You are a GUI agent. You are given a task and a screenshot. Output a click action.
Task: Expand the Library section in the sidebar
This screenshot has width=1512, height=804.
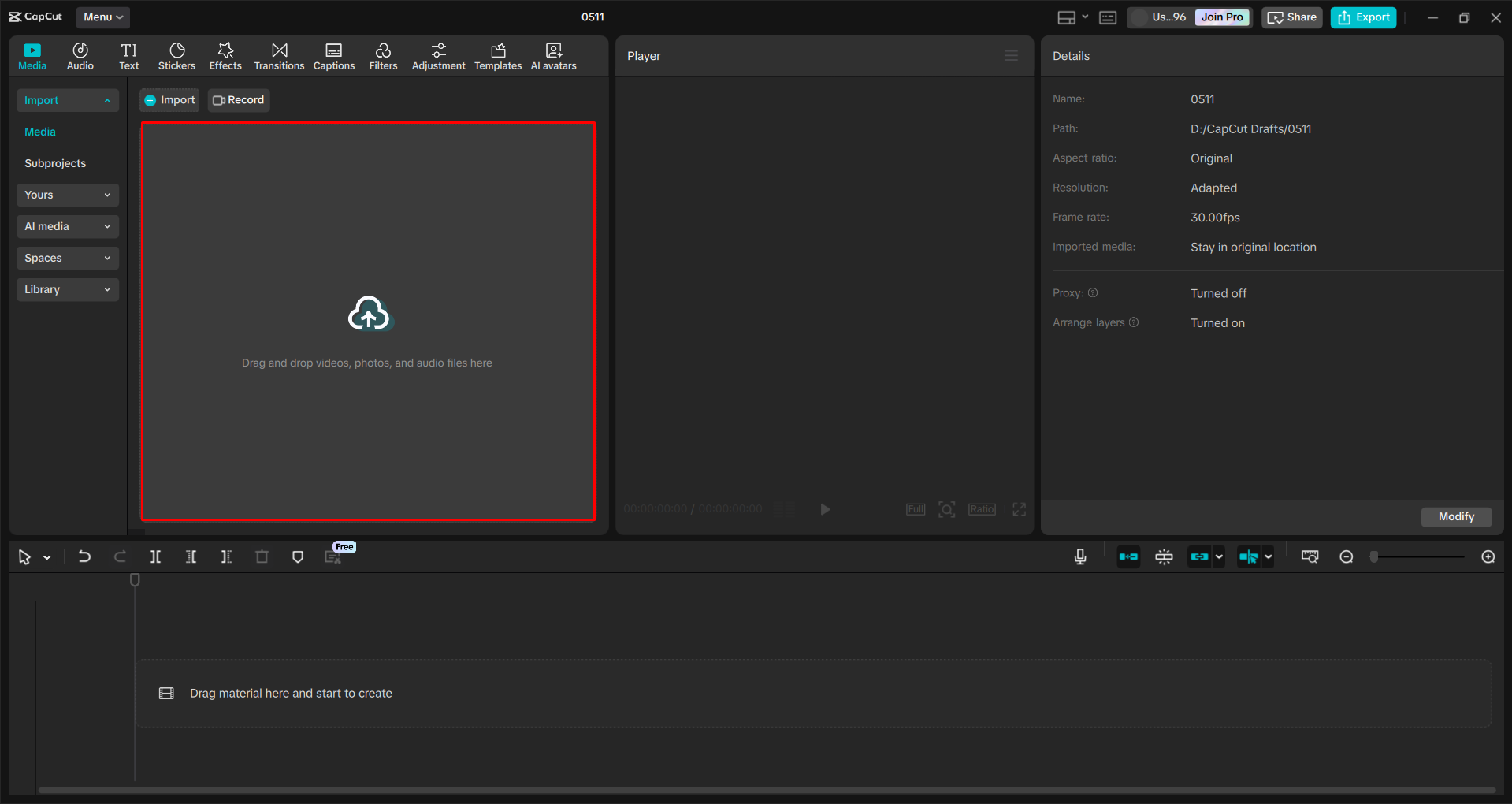coord(67,289)
